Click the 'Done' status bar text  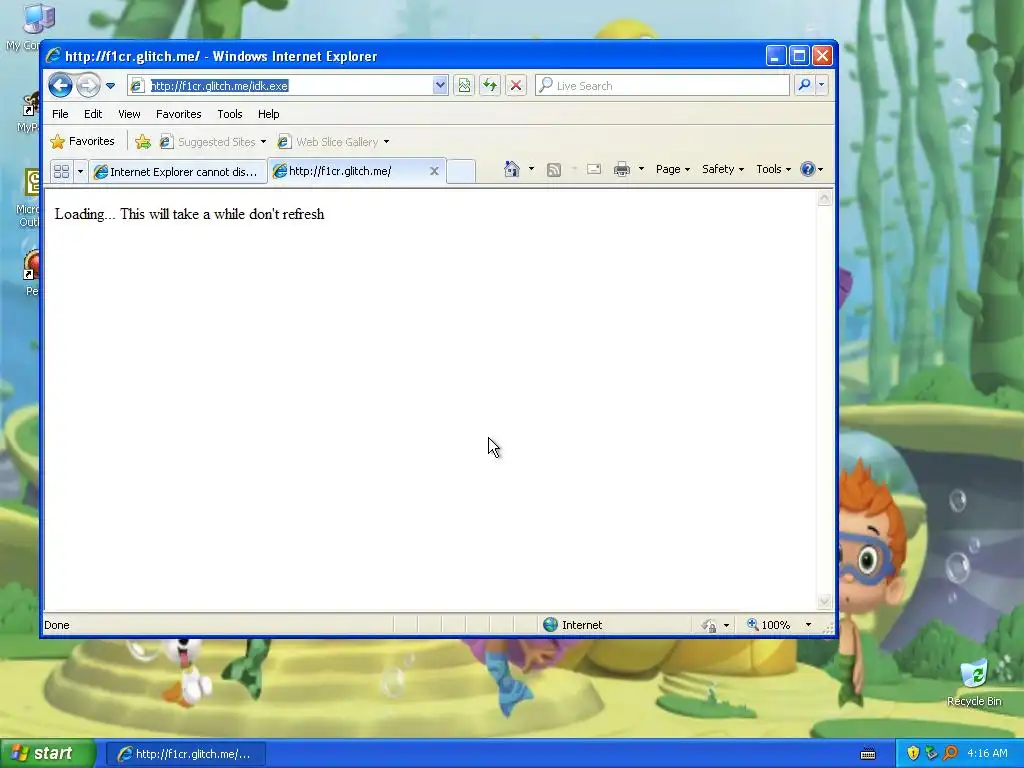click(57, 625)
